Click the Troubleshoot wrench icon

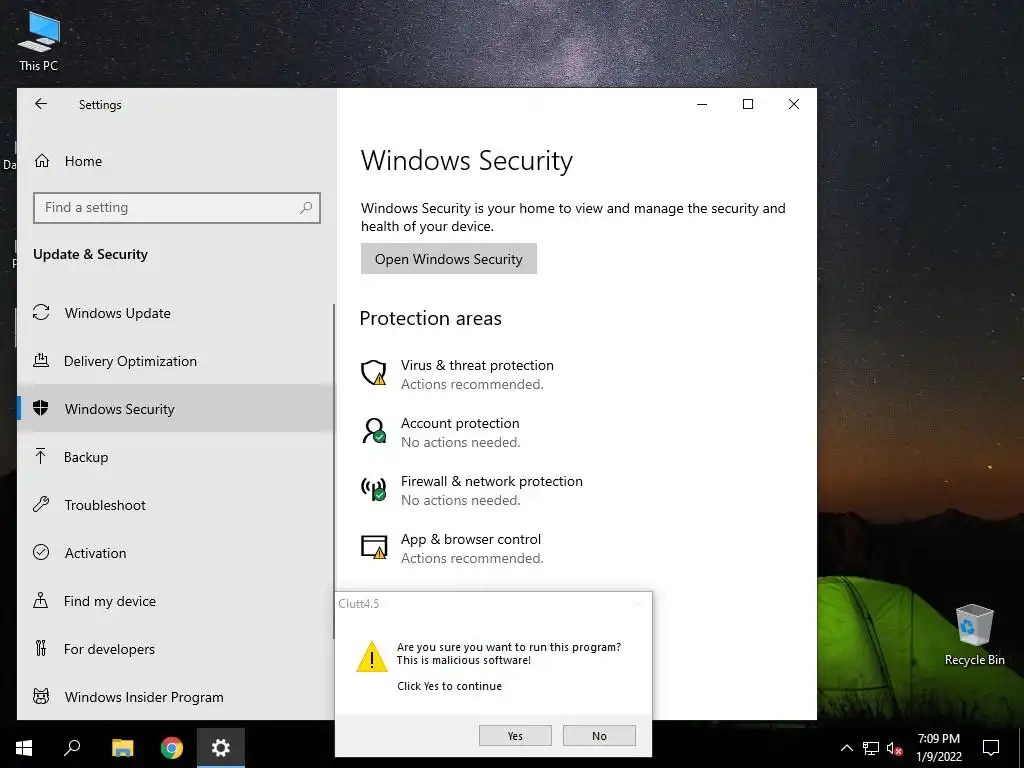coord(41,504)
